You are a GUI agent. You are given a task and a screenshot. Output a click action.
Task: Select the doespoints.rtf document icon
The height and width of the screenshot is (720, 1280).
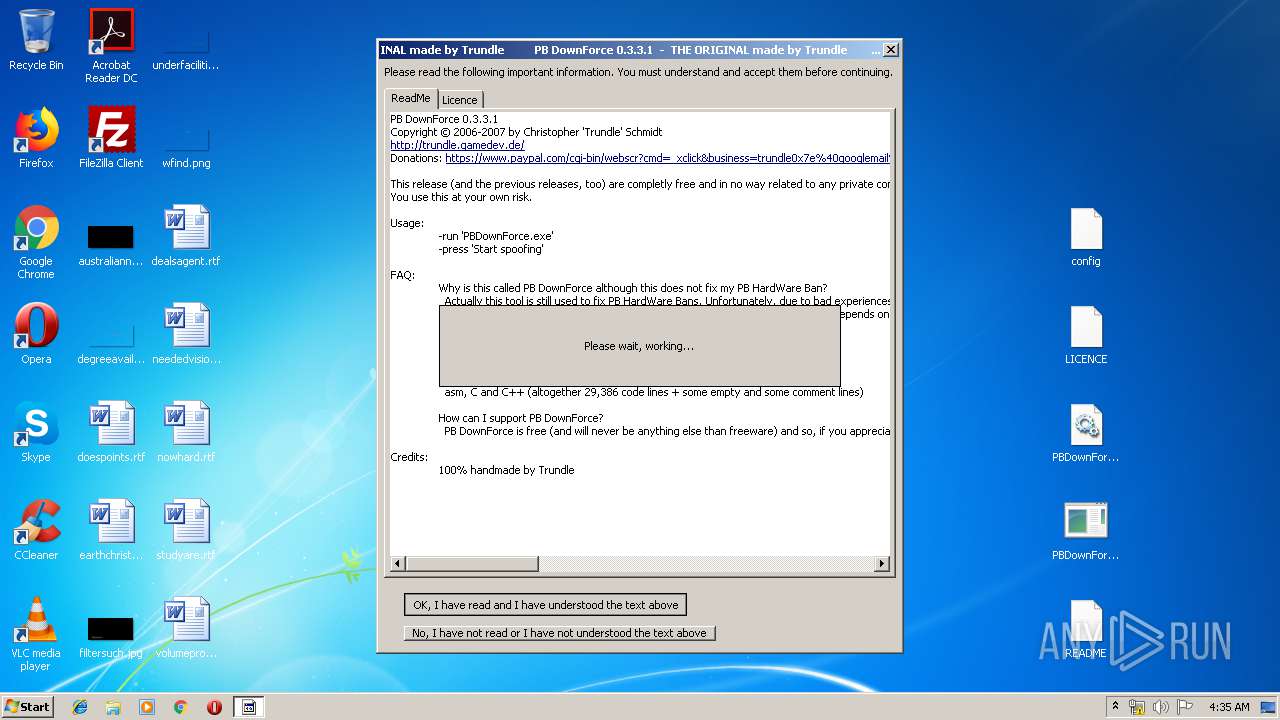[x=111, y=432]
